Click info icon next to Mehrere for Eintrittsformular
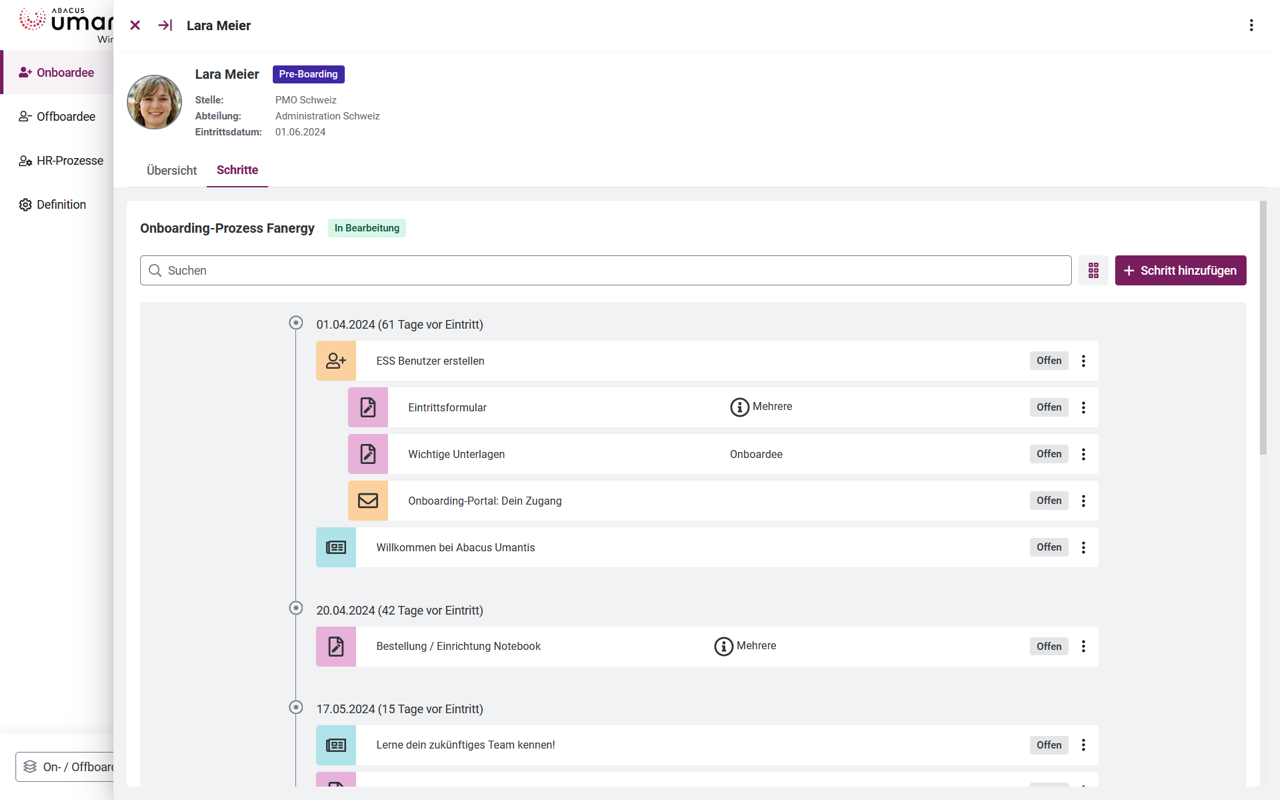Screen dimensions: 1280x800 tap(739, 407)
